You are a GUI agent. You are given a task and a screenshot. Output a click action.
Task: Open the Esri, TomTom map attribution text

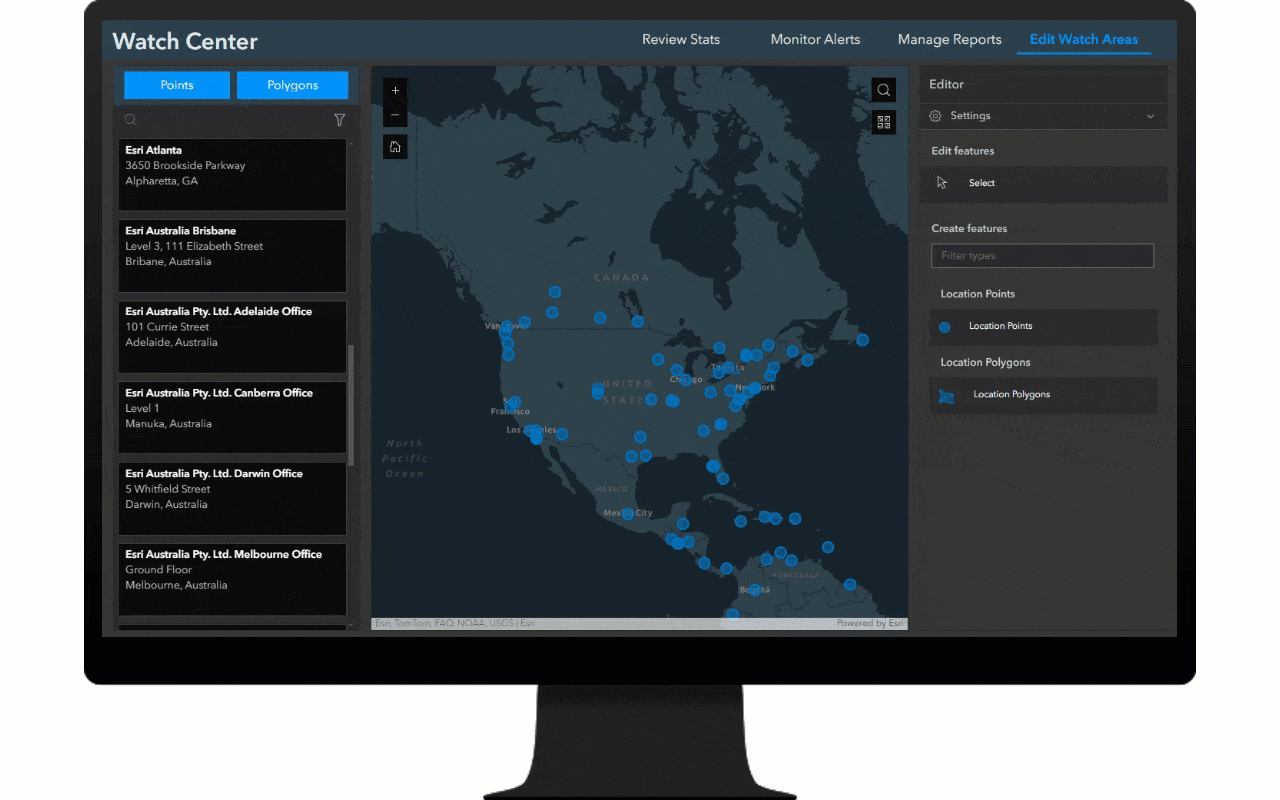[x=454, y=623]
